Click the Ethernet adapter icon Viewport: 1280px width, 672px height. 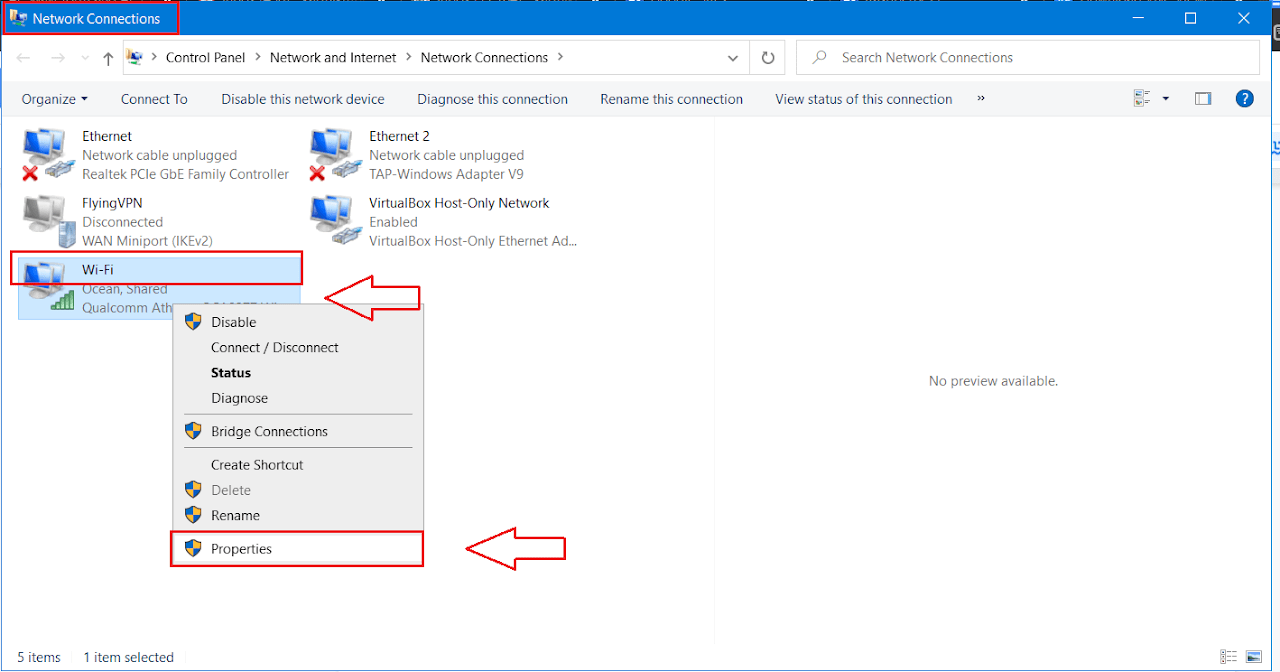coord(49,155)
